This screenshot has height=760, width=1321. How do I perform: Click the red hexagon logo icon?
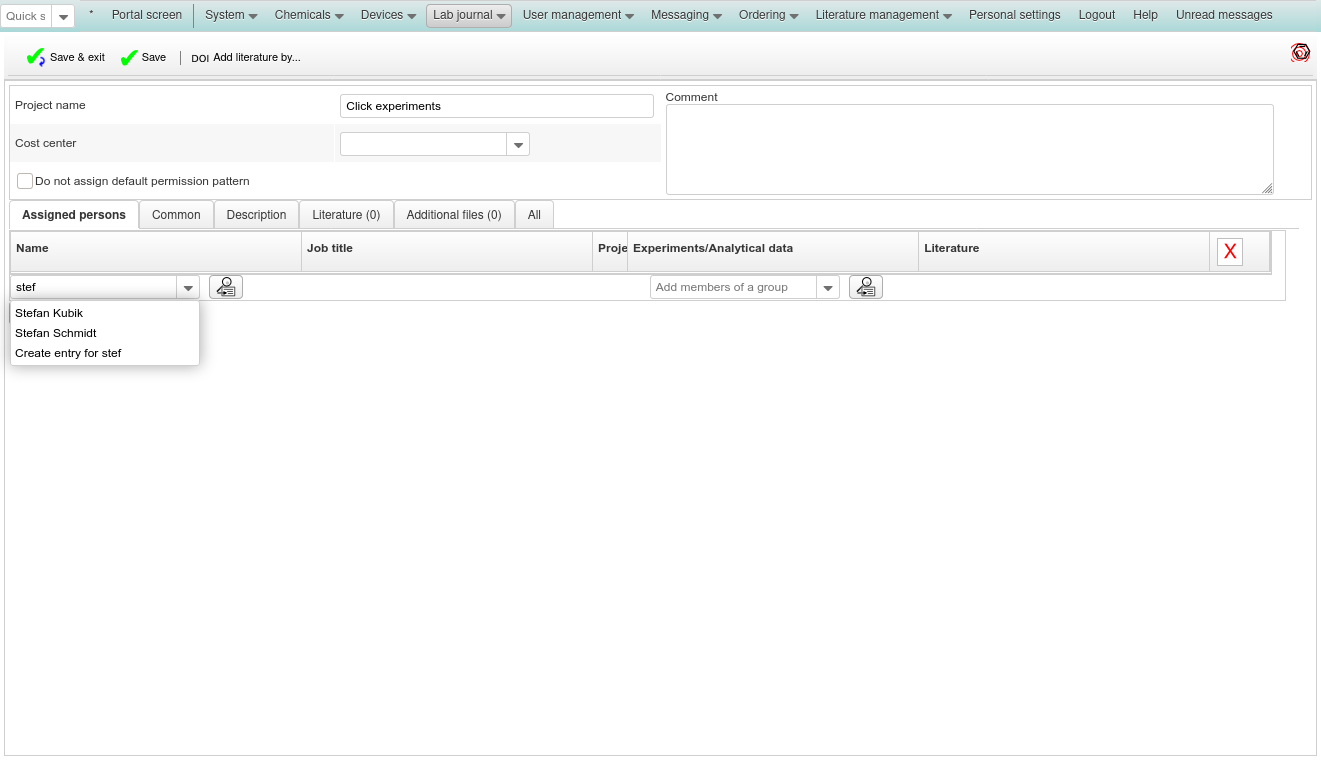click(x=1300, y=53)
